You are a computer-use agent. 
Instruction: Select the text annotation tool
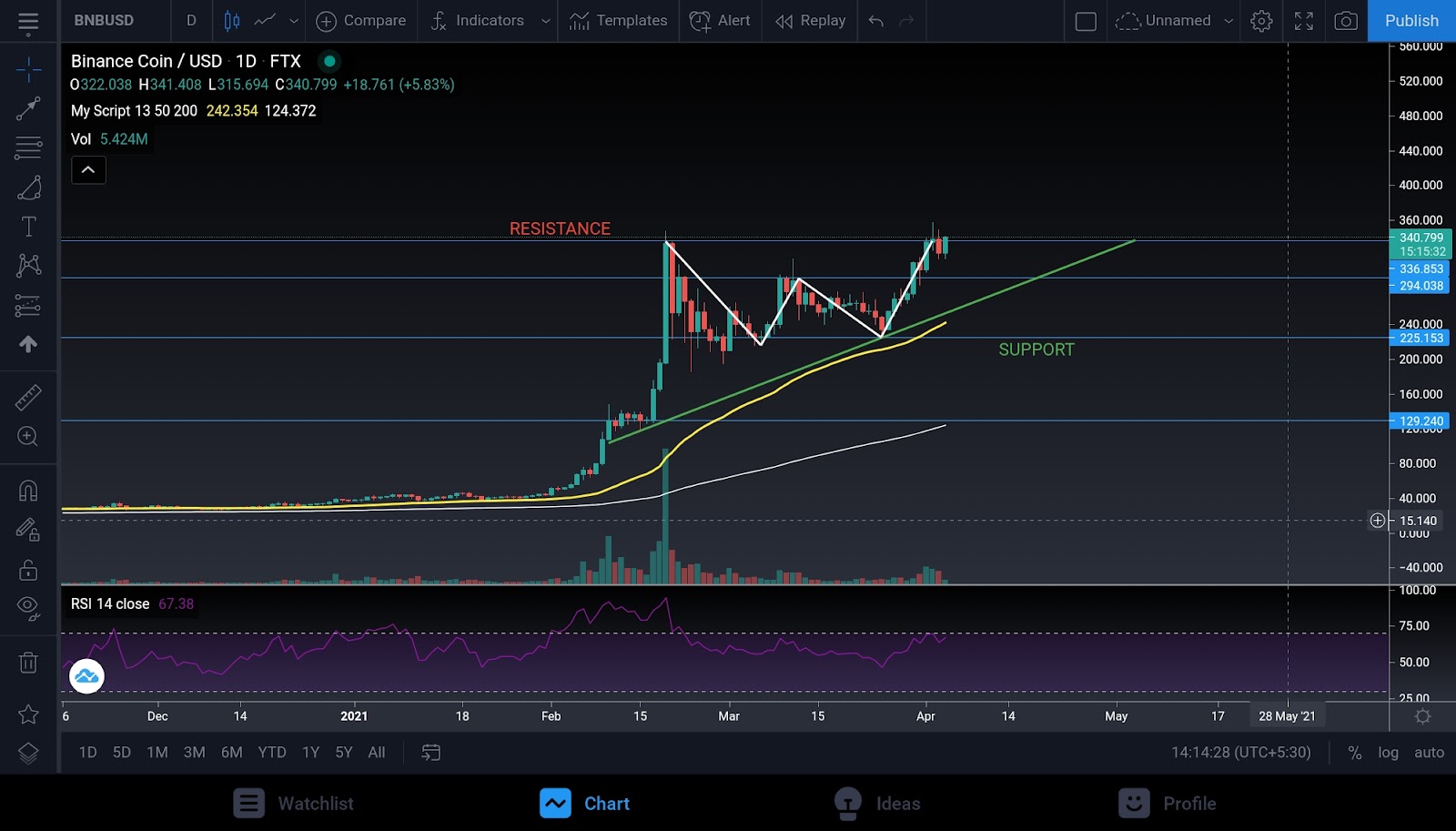click(28, 227)
